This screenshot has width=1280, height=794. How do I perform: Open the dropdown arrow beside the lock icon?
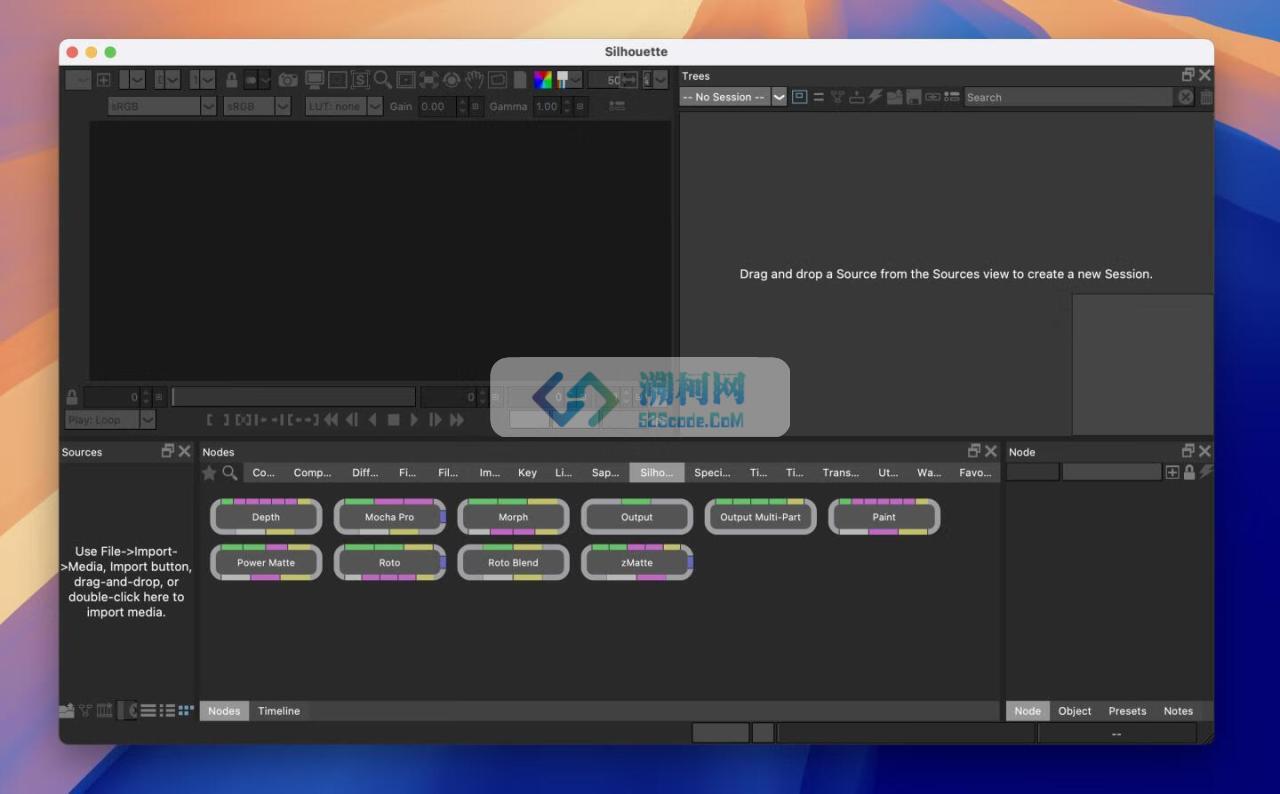[265, 80]
